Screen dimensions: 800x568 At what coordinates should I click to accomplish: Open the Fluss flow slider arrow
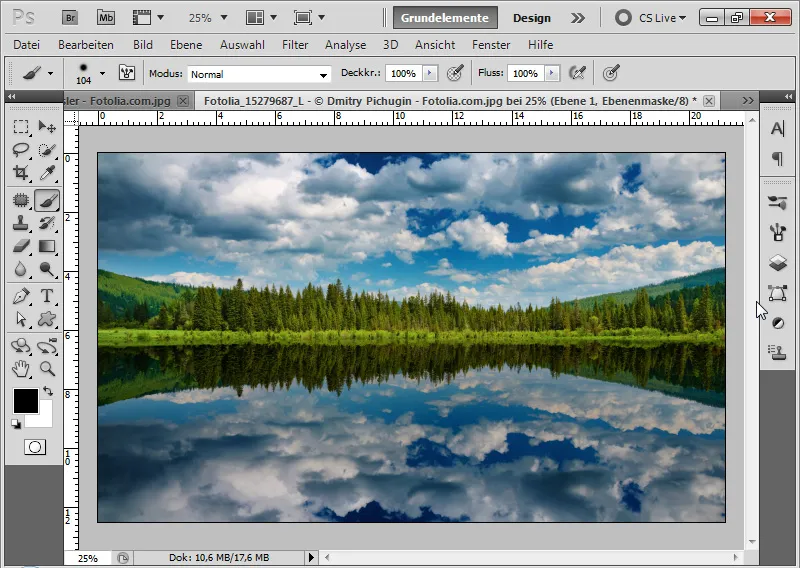(x=552, y=73)
